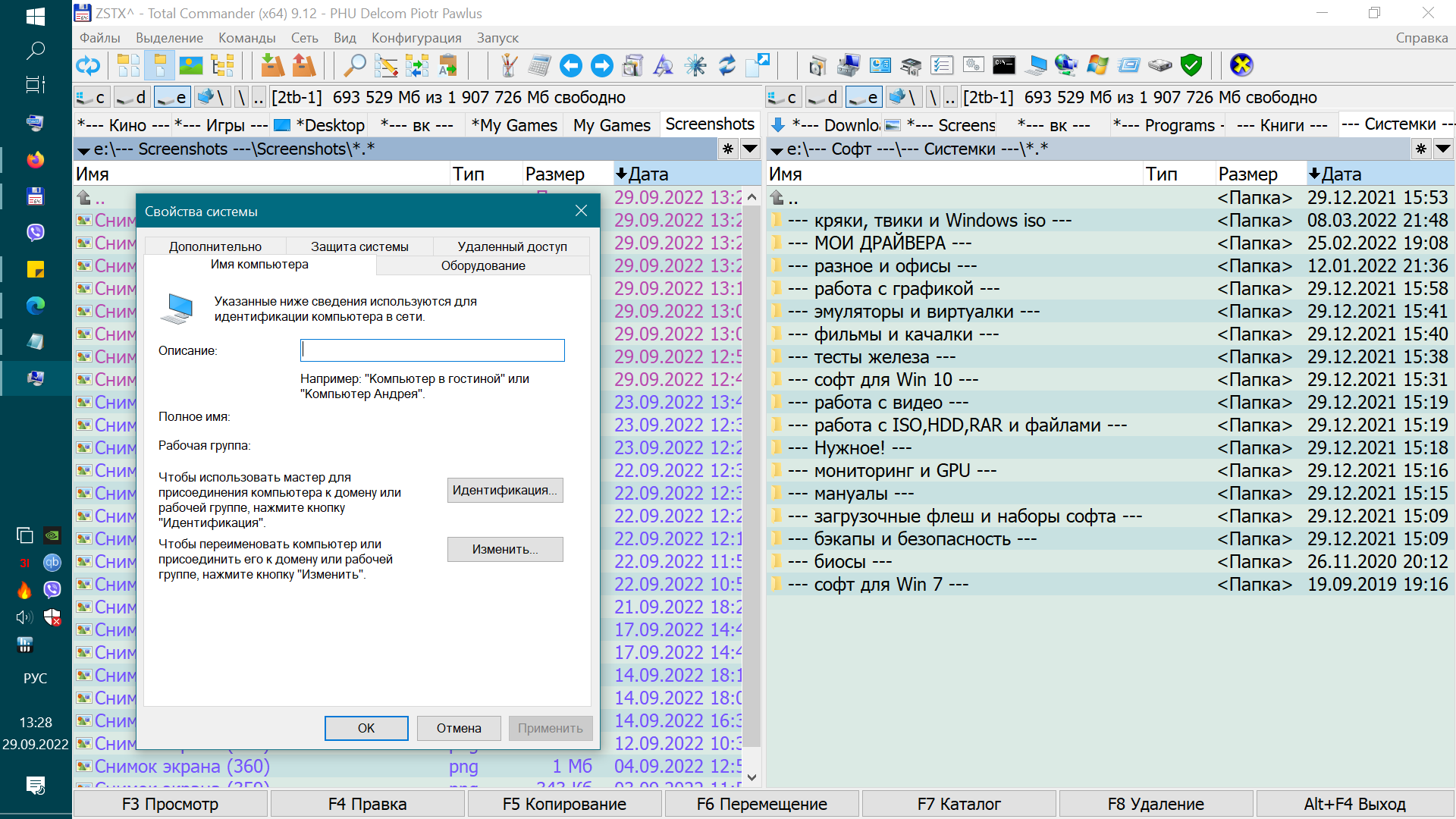Click the Unpack files toolbar icon
The width and height of the screenshot is (1456, 819).
(303, 66)
